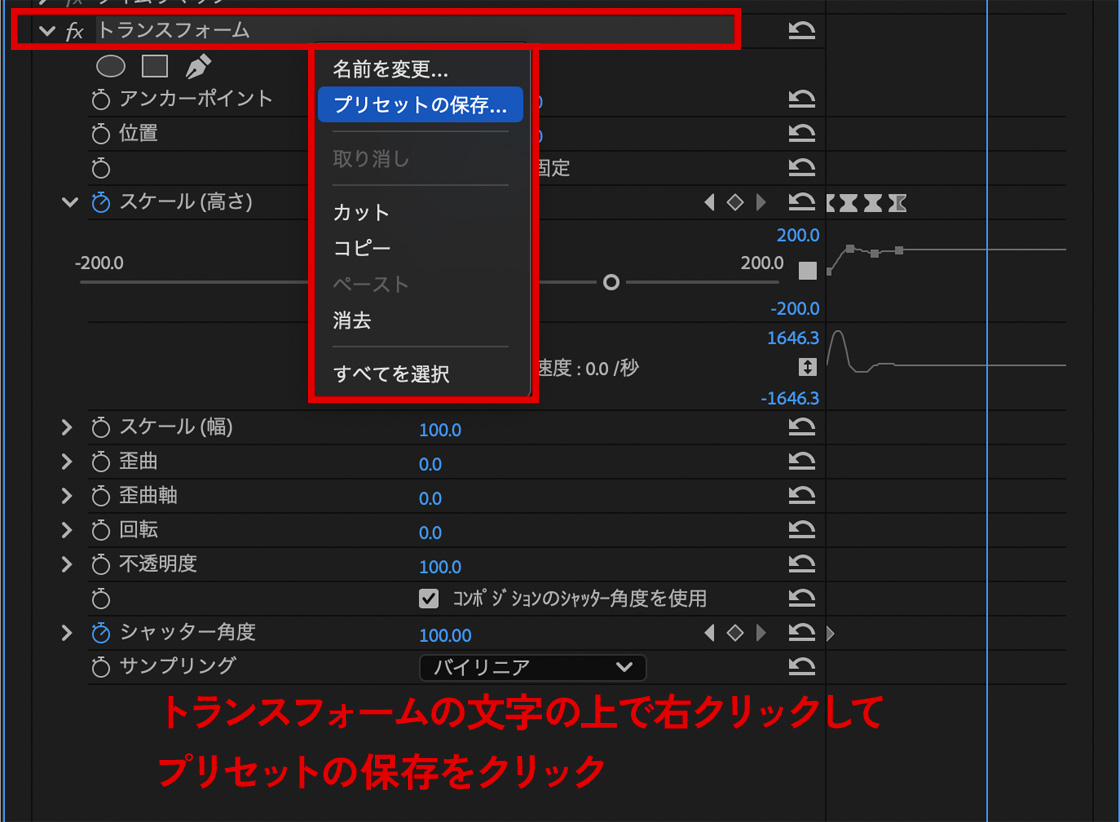Screen dimensions: 1120x822
Task: Select the pen mask tool
Action: (x=198, y=66)
